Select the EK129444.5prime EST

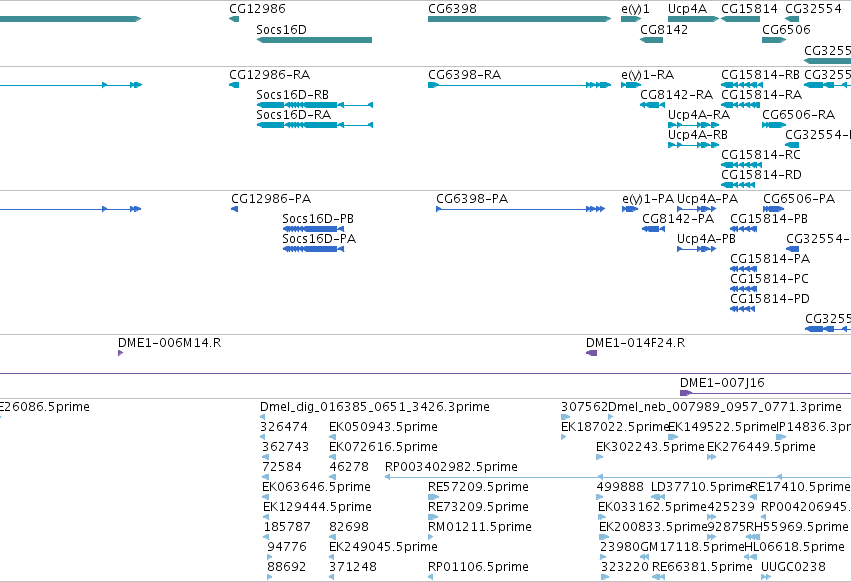pyautogui.click(x=266, y=517)
